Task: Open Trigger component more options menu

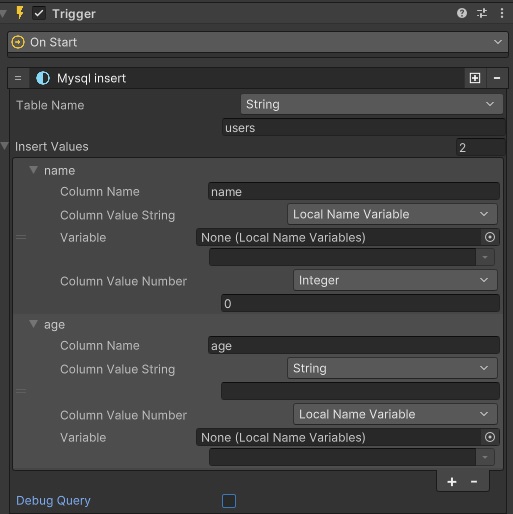Action: (502, 13)
